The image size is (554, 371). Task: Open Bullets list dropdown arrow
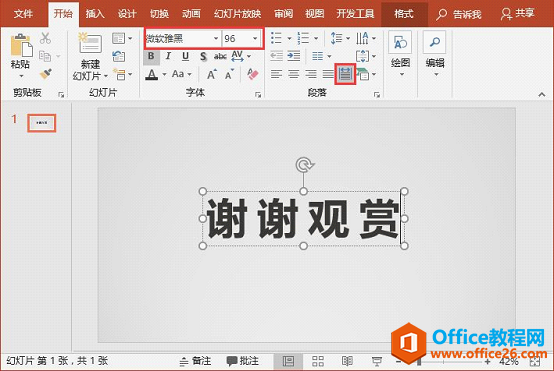(x=289, y=38)
